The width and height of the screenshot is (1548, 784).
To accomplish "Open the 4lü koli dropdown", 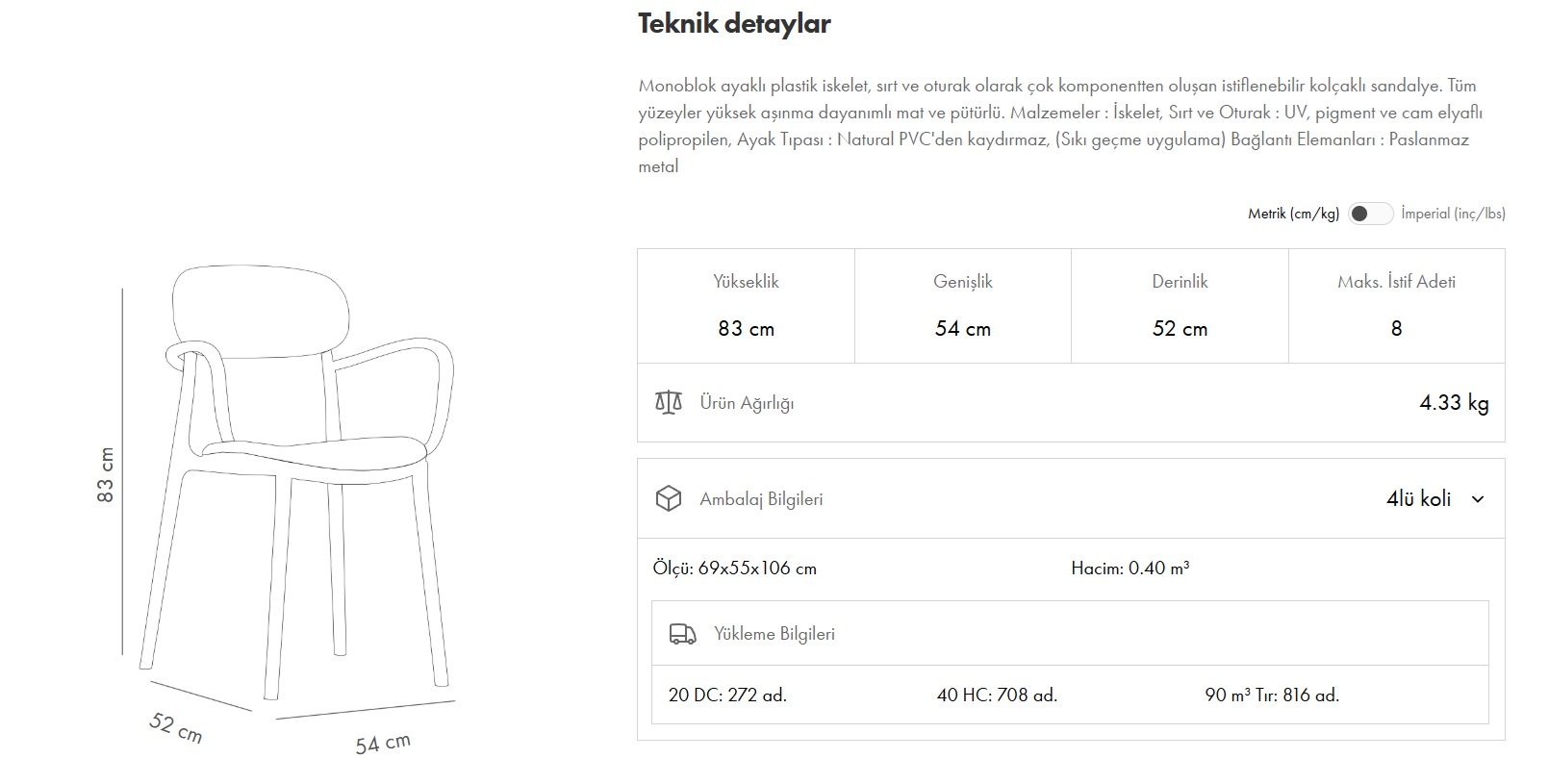I will pyautogui.click(x=1435, y=498).
